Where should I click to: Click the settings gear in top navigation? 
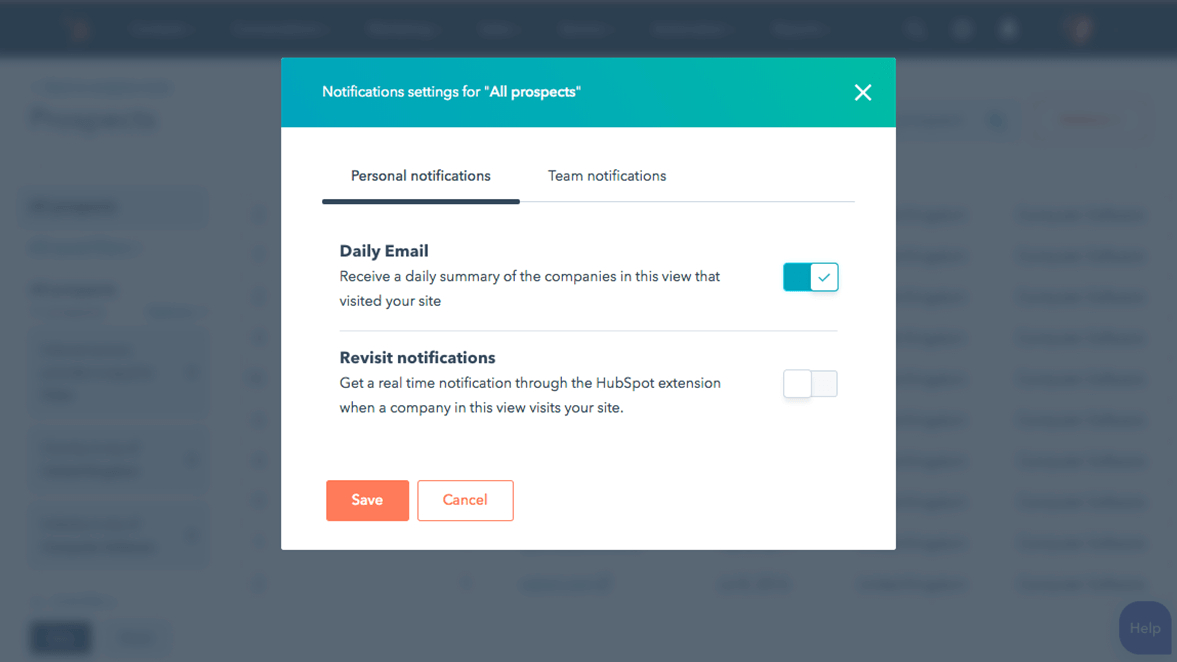tap(962, 29)
